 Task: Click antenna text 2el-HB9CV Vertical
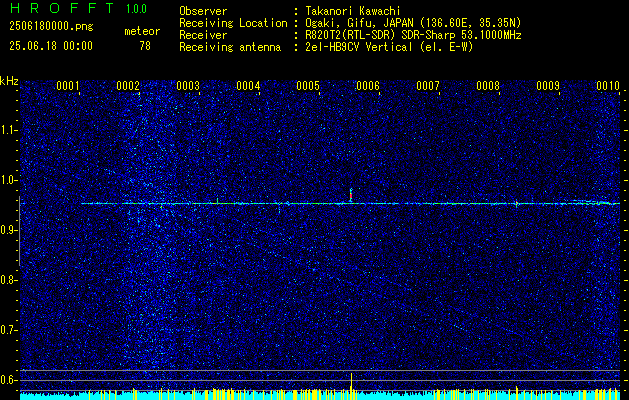tap(359, 47)
